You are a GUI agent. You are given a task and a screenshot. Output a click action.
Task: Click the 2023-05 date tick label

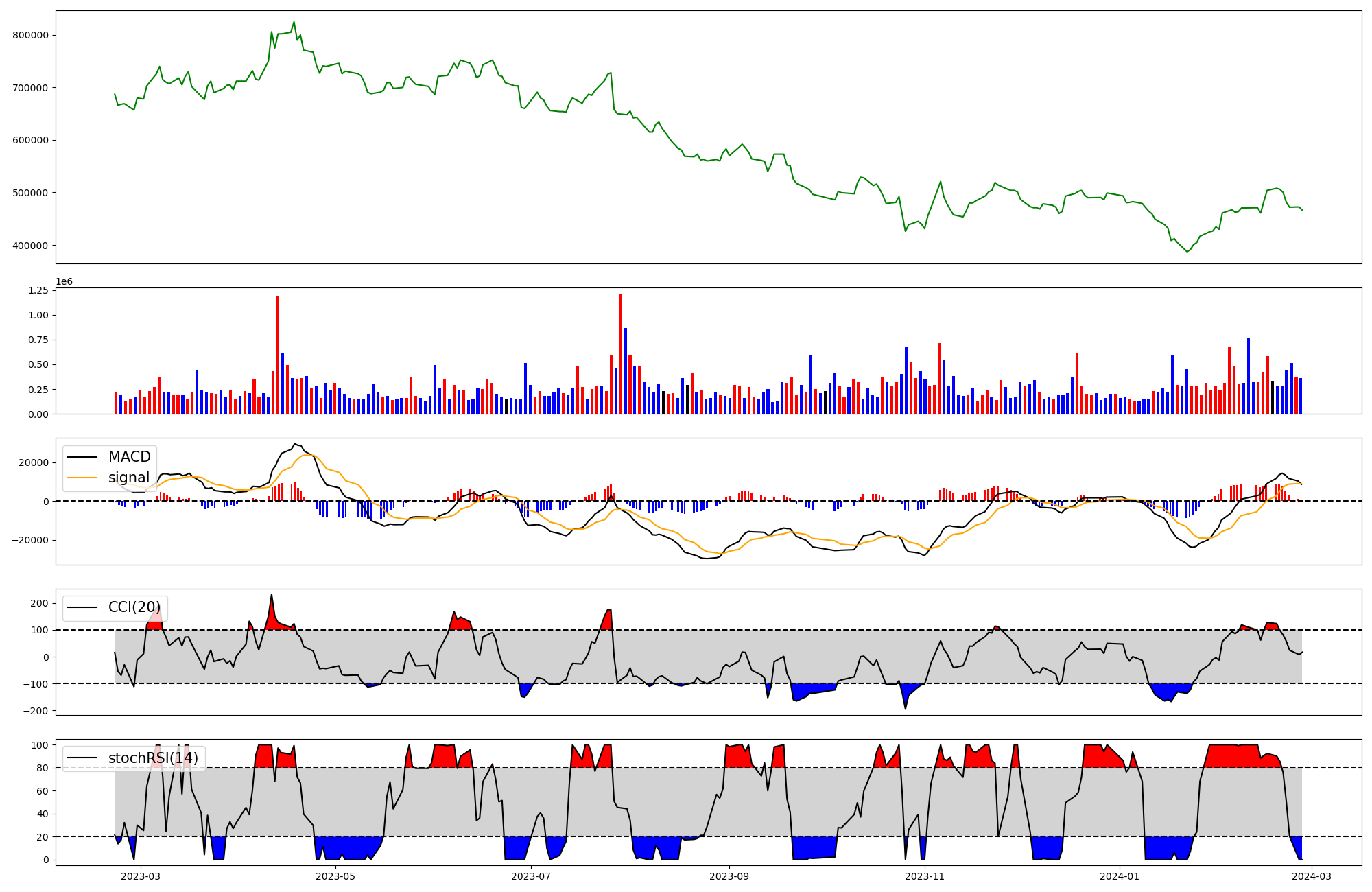pyautogui.click(x=335, y=876)
